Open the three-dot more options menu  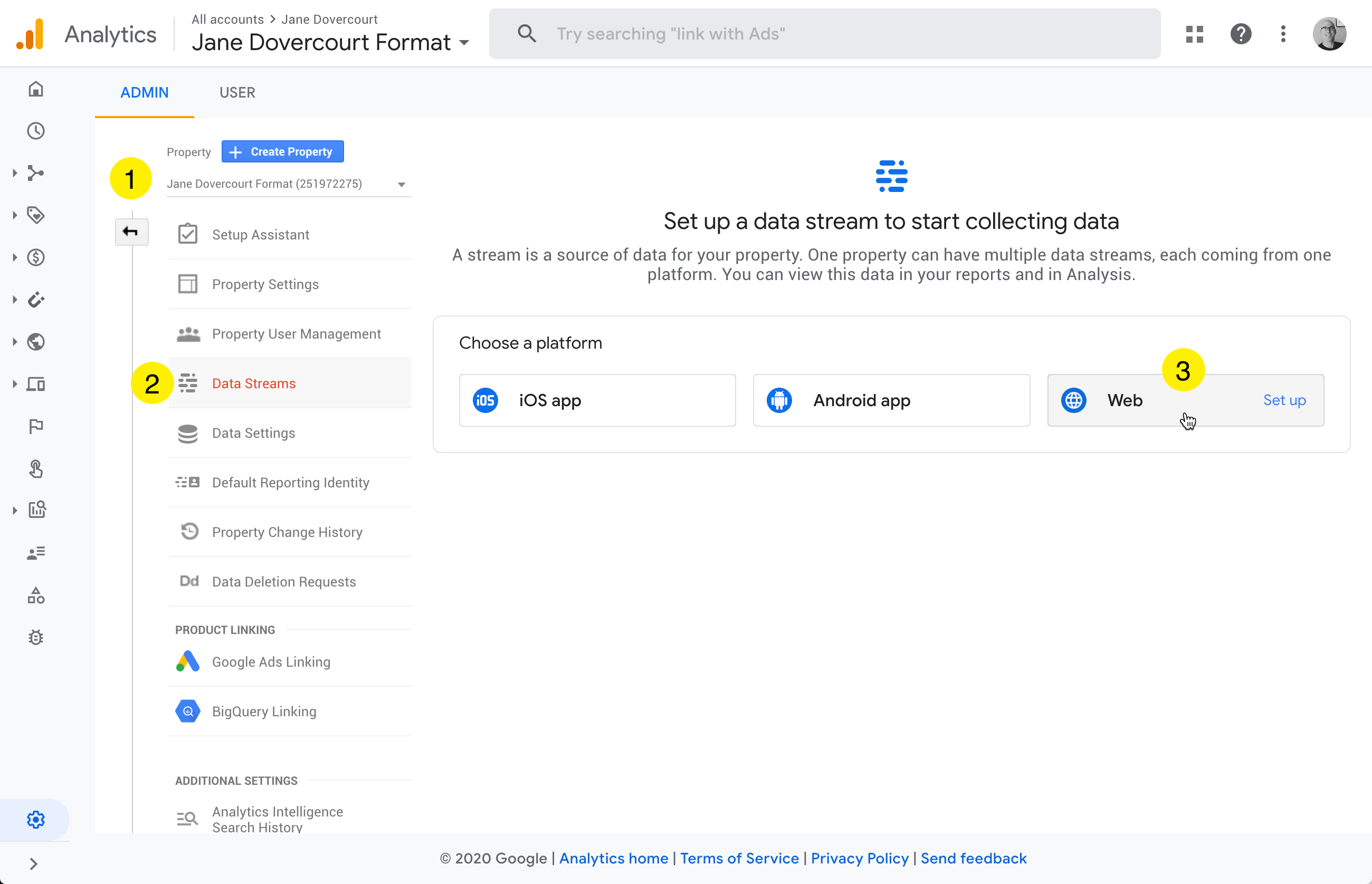(x=1283, y=34)
